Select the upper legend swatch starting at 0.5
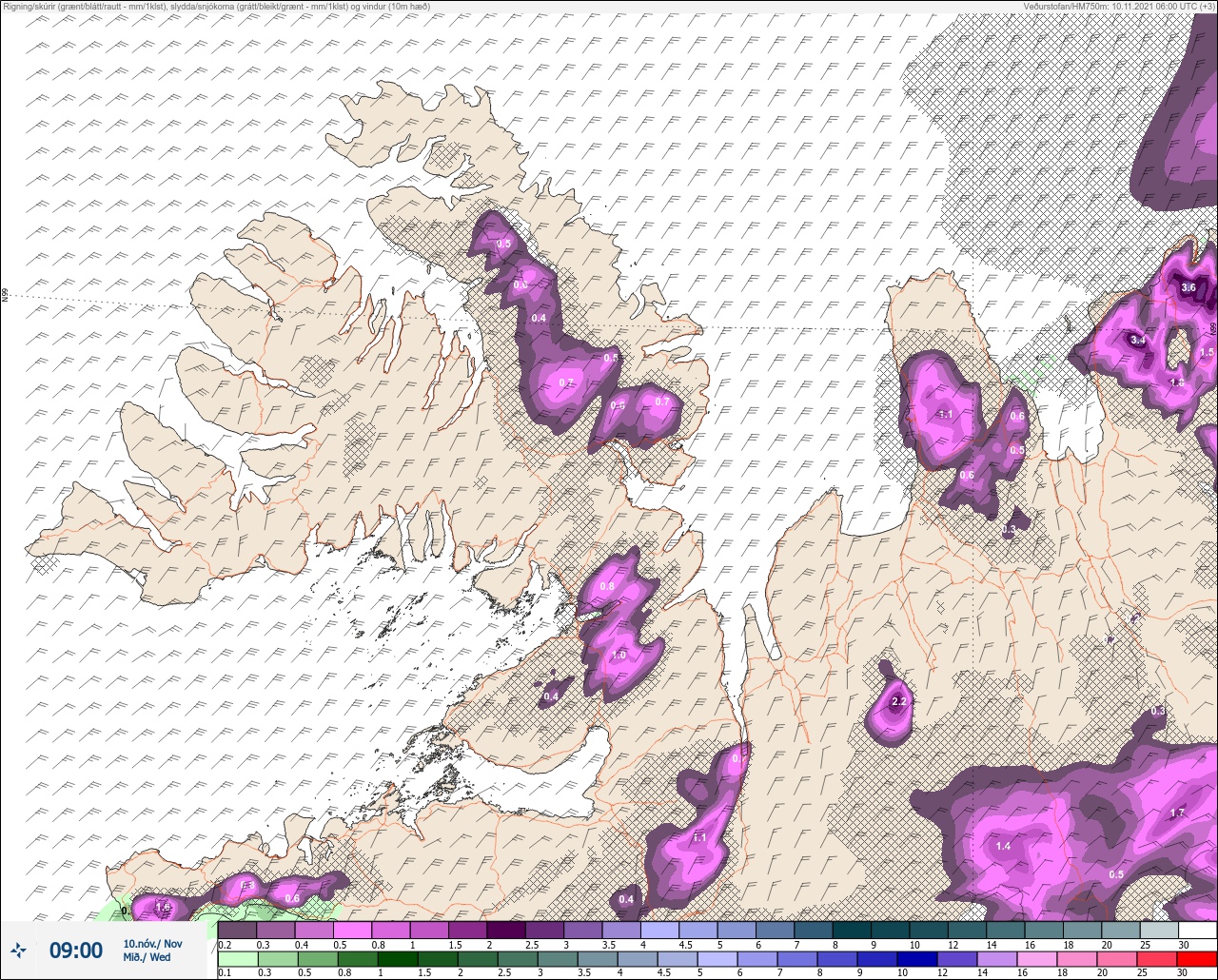The image size is (1218, 980). (352, 930)
